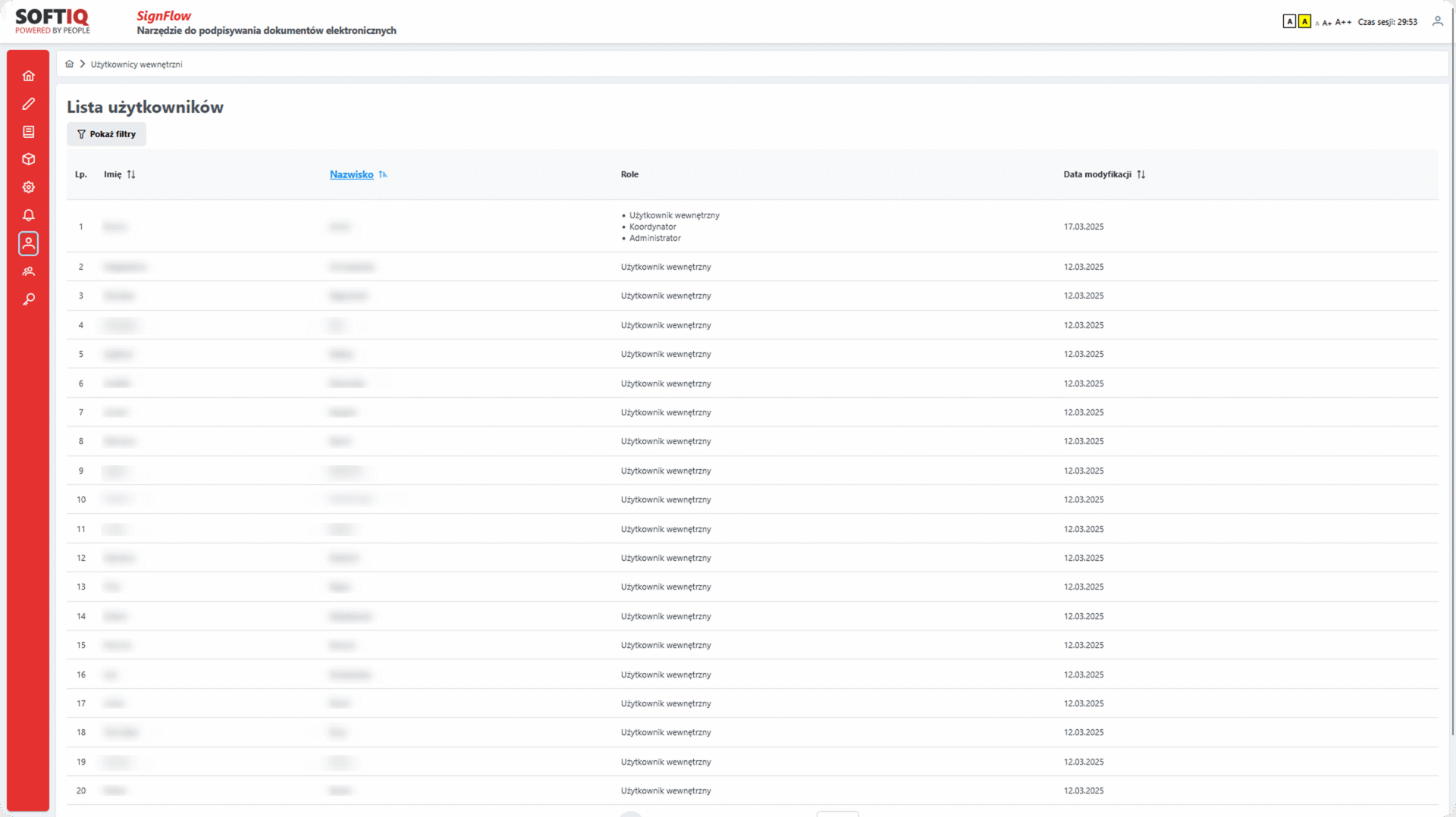
Task: Expand filters with the Pokaż filtry button
Action: point(106,134)
